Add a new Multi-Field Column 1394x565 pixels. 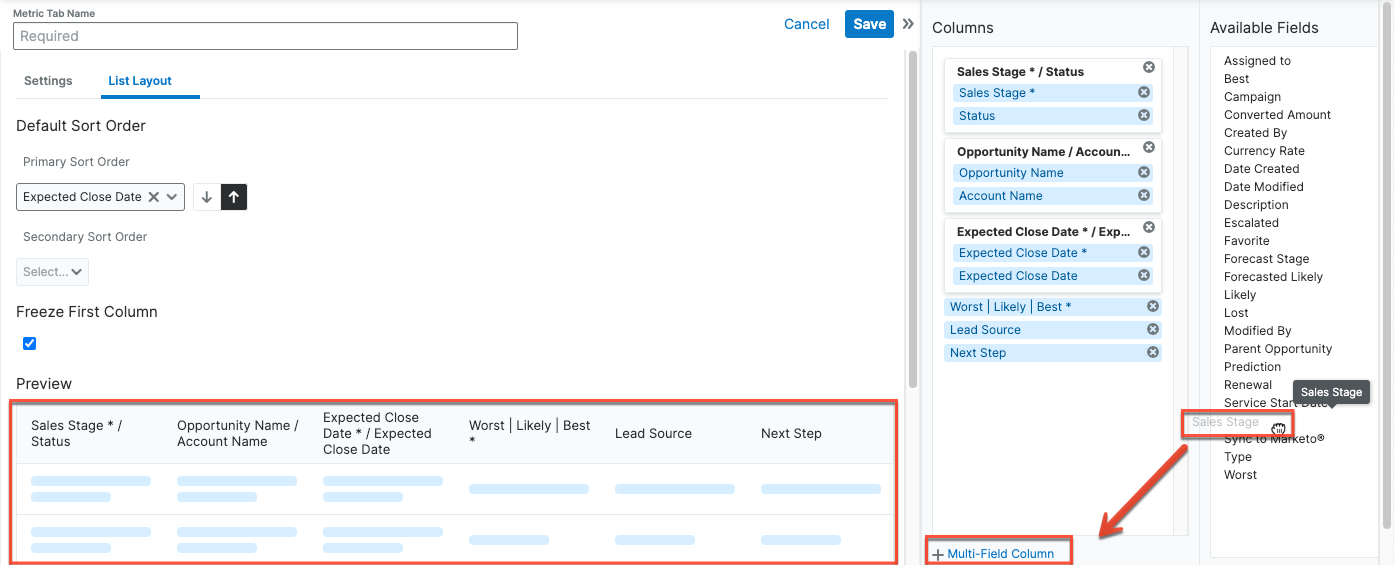[x=993, y=554]
